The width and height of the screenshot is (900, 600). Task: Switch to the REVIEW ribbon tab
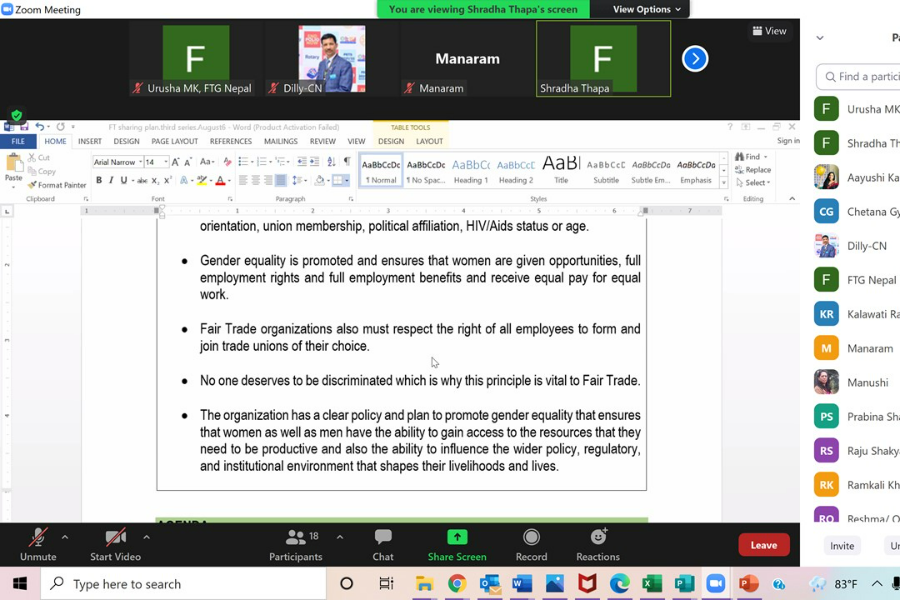pyautogui.click(x=323, y=141)
